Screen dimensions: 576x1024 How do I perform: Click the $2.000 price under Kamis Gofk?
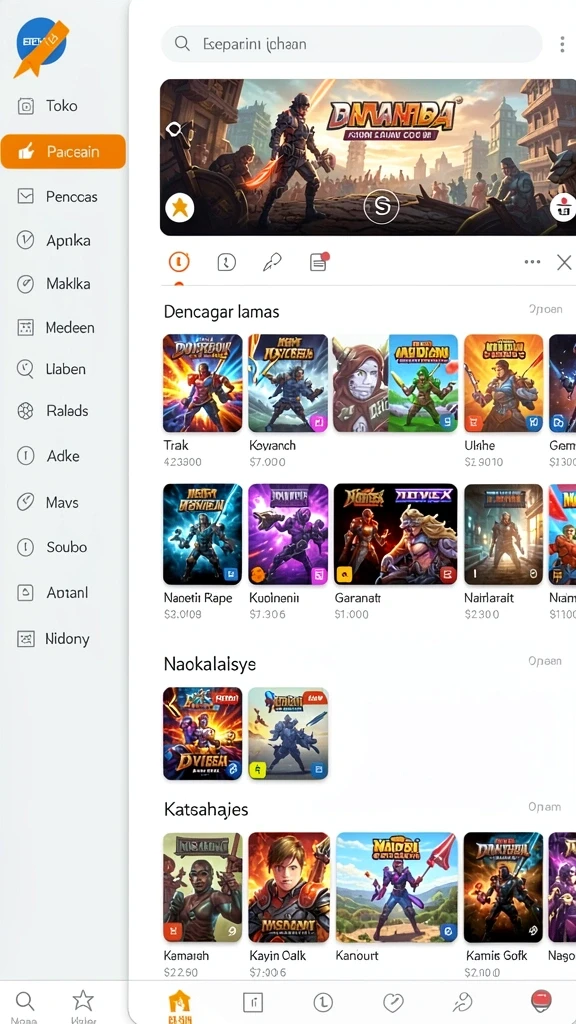[482, 972]
